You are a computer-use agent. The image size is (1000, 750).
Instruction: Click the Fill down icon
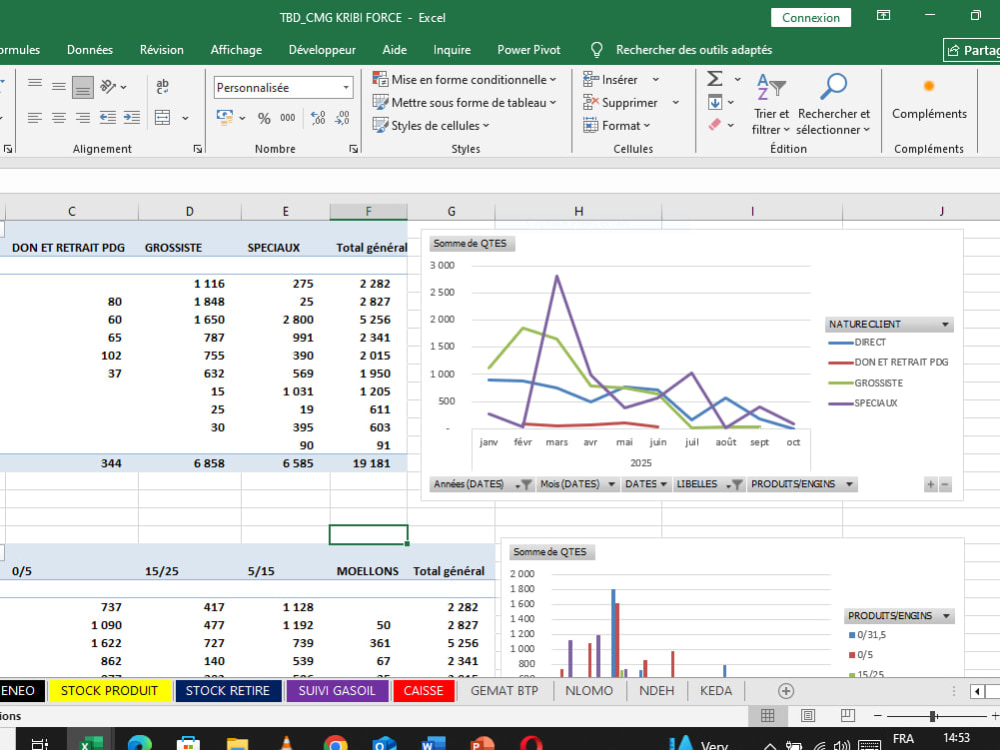[x=715, y=102]
